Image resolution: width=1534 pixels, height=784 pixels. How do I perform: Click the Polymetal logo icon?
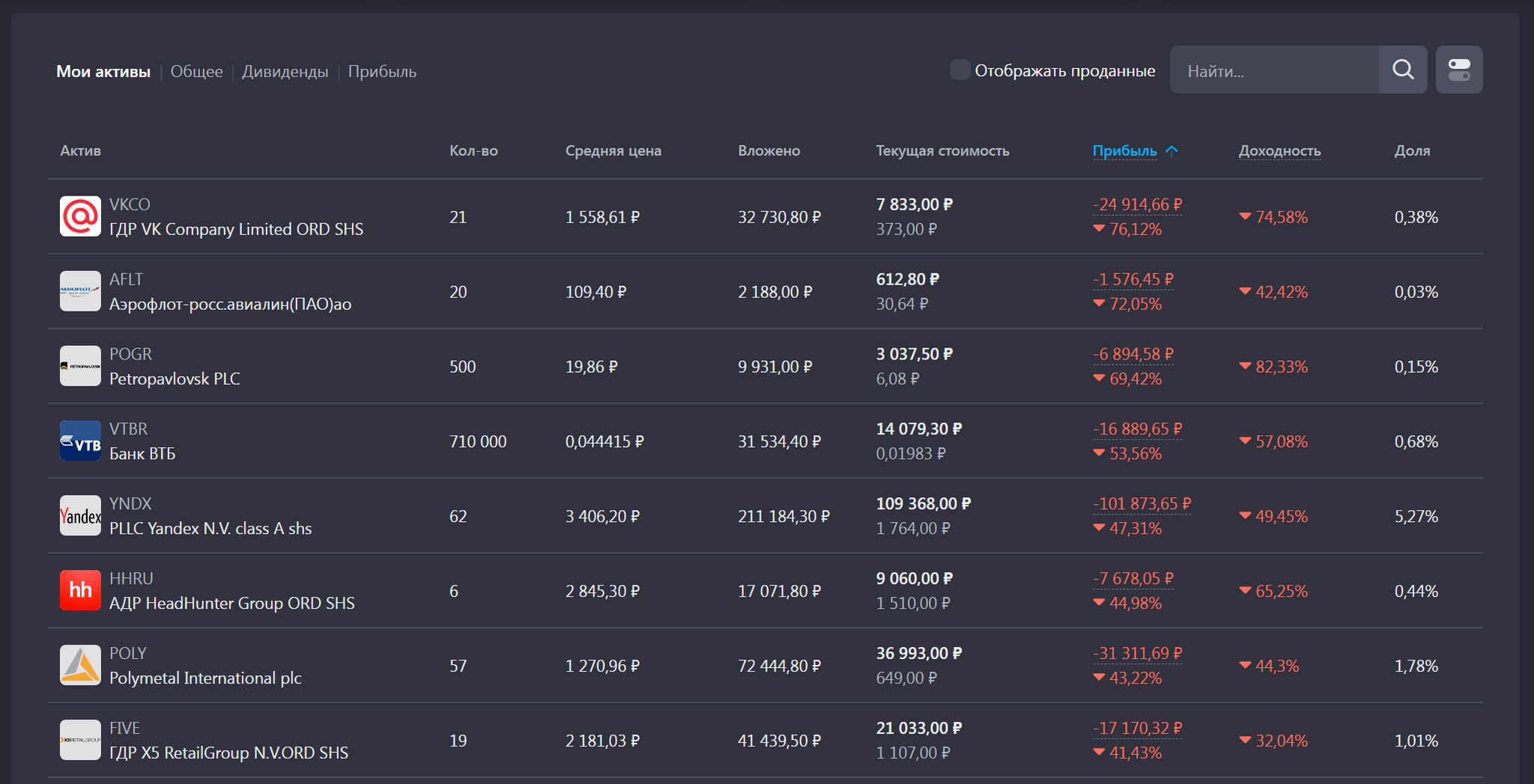[x=80, y=666]
